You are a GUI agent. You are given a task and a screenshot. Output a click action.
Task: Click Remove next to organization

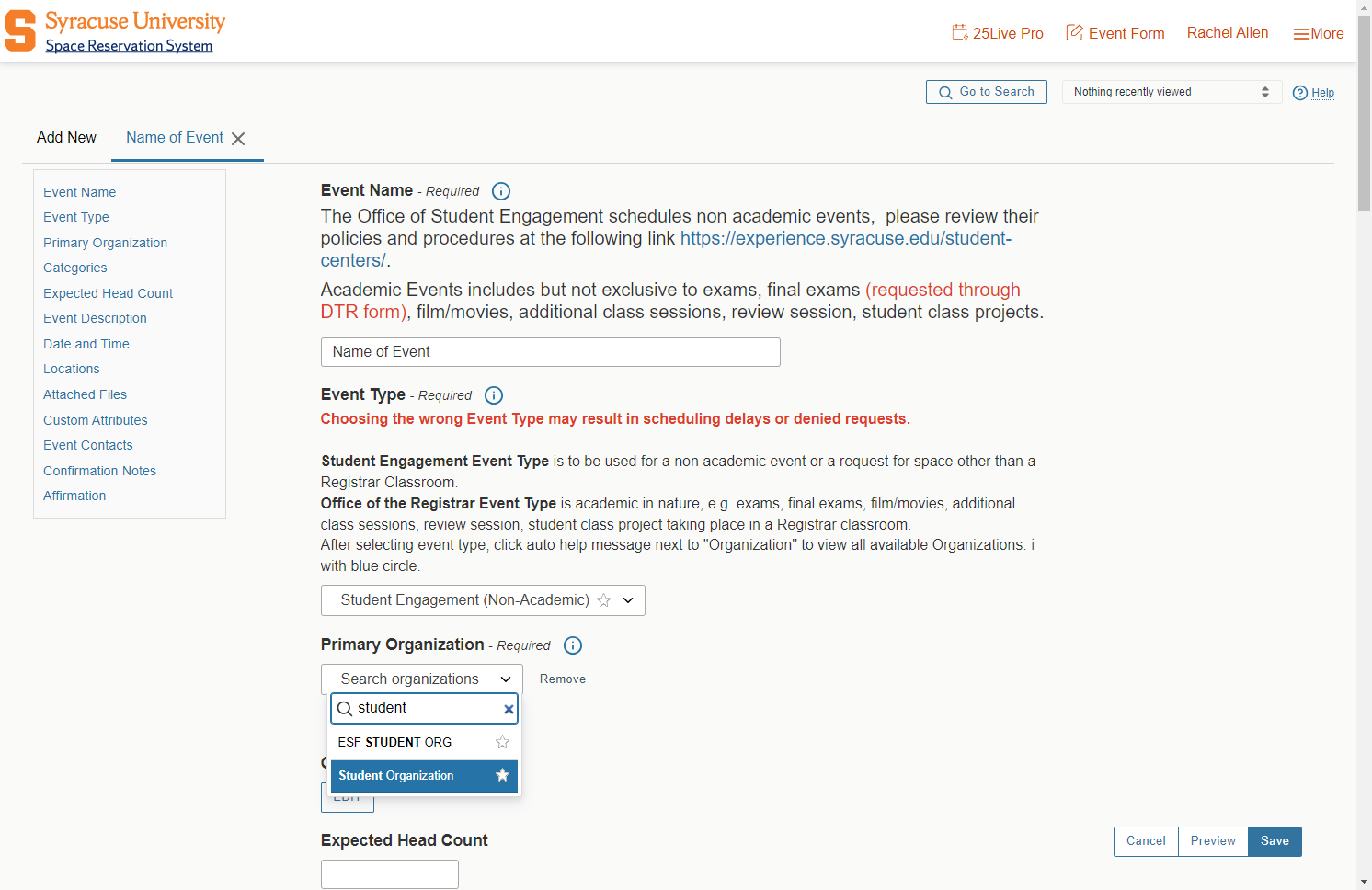point(563,679)
